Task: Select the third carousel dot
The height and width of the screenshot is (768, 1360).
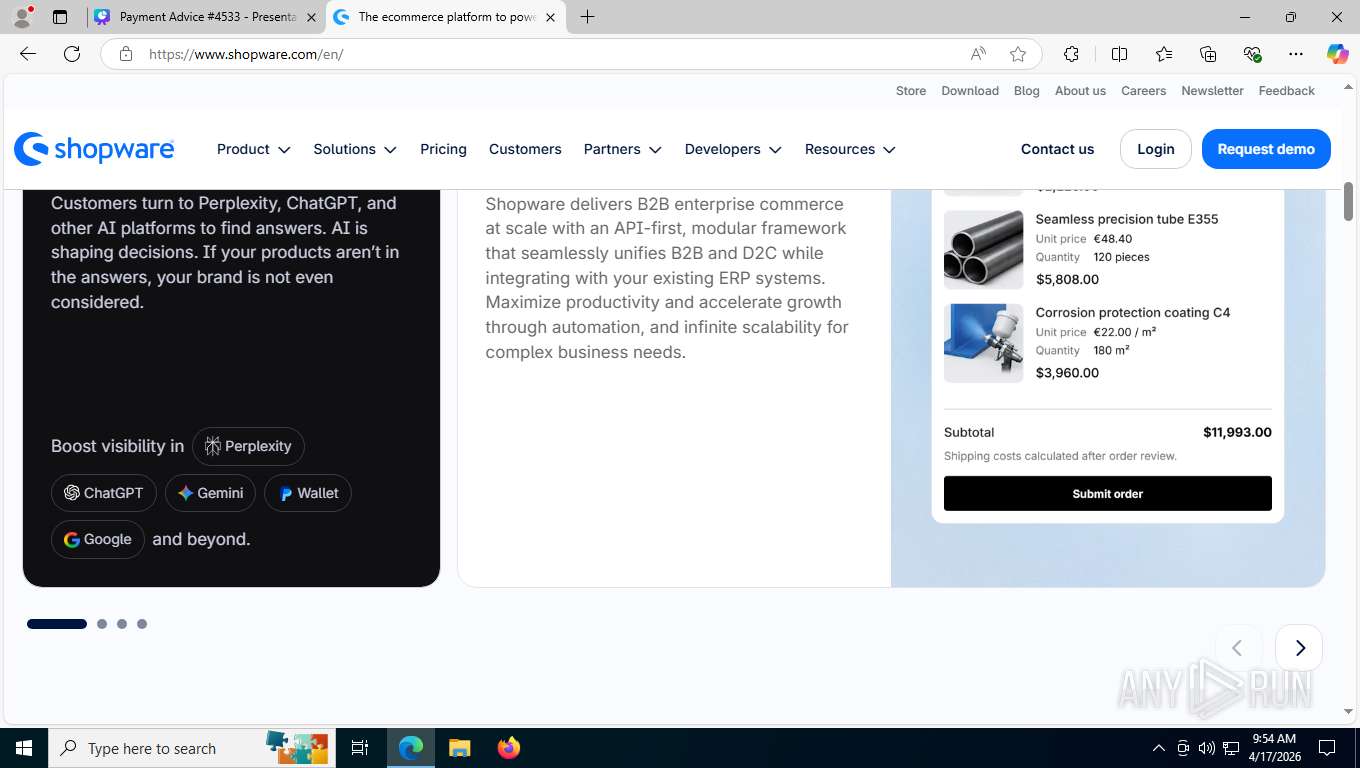Action: (x=122, y=624)
